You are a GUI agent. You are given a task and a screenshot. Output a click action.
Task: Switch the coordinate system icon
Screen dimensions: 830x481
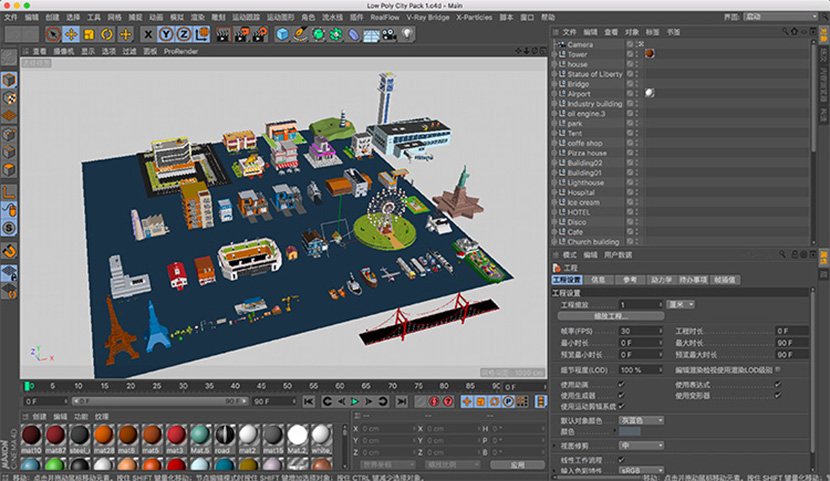202,34
